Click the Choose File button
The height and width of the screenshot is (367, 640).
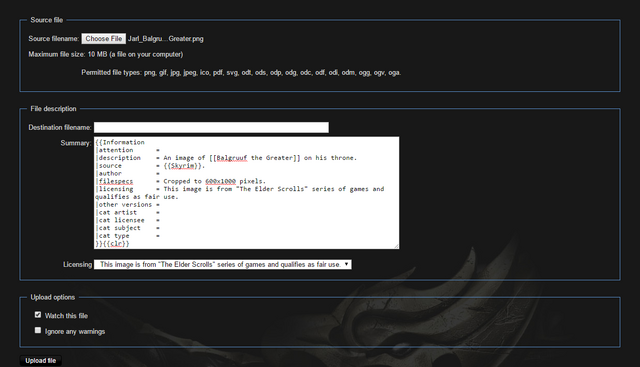point(104,39)
